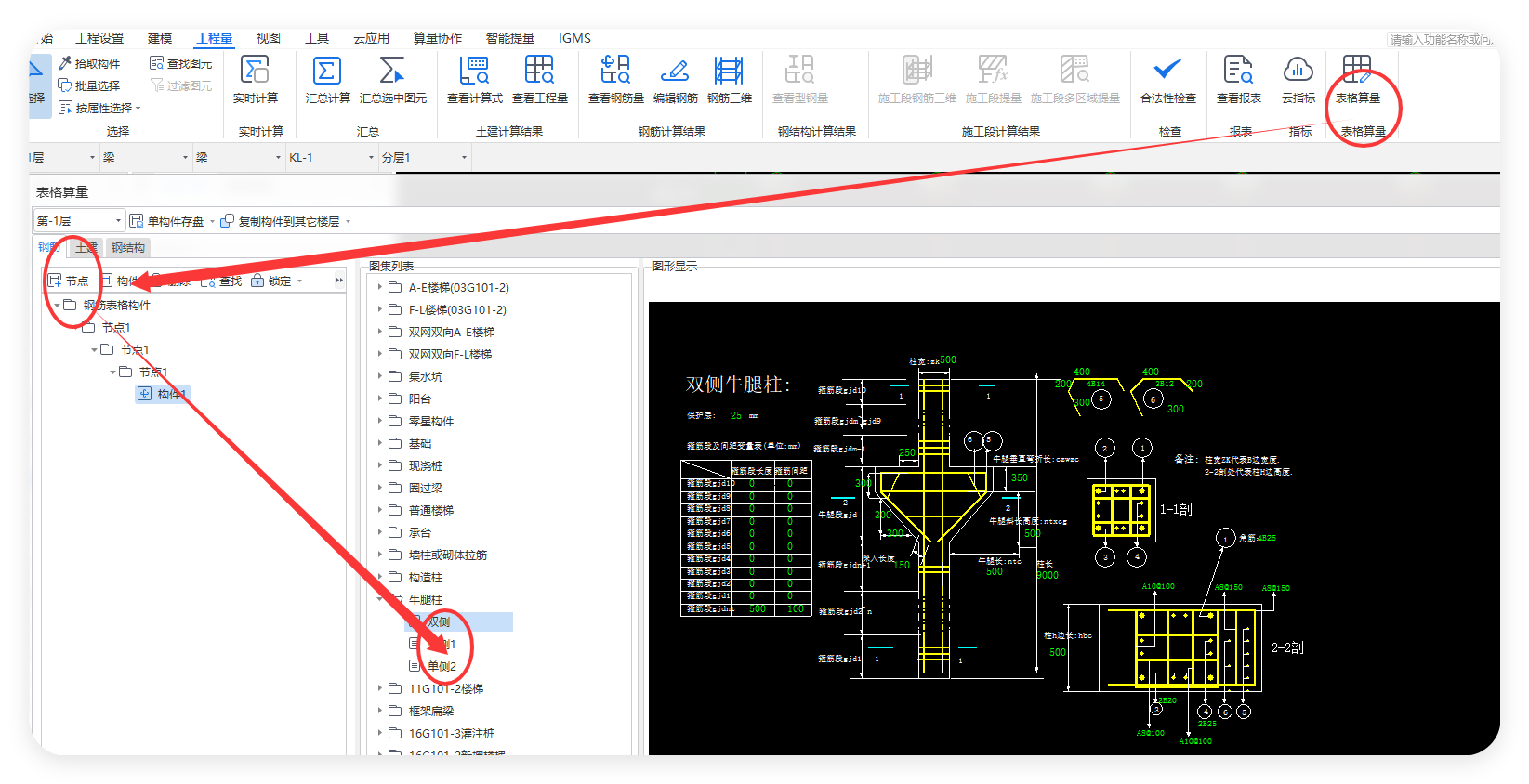Open the 查找图元 find element tool
Screen dimensions: 1529x784
[181, 63]
